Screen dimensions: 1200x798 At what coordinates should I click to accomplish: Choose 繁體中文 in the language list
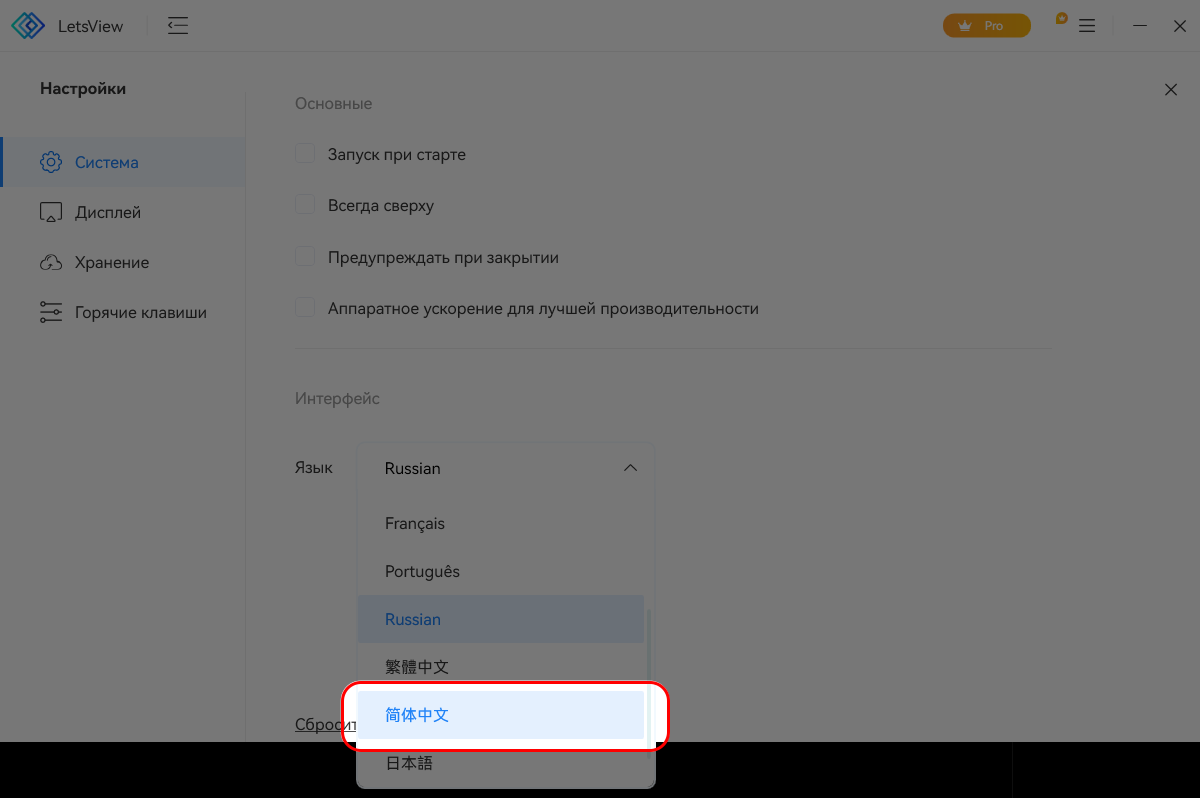(501, 667)
